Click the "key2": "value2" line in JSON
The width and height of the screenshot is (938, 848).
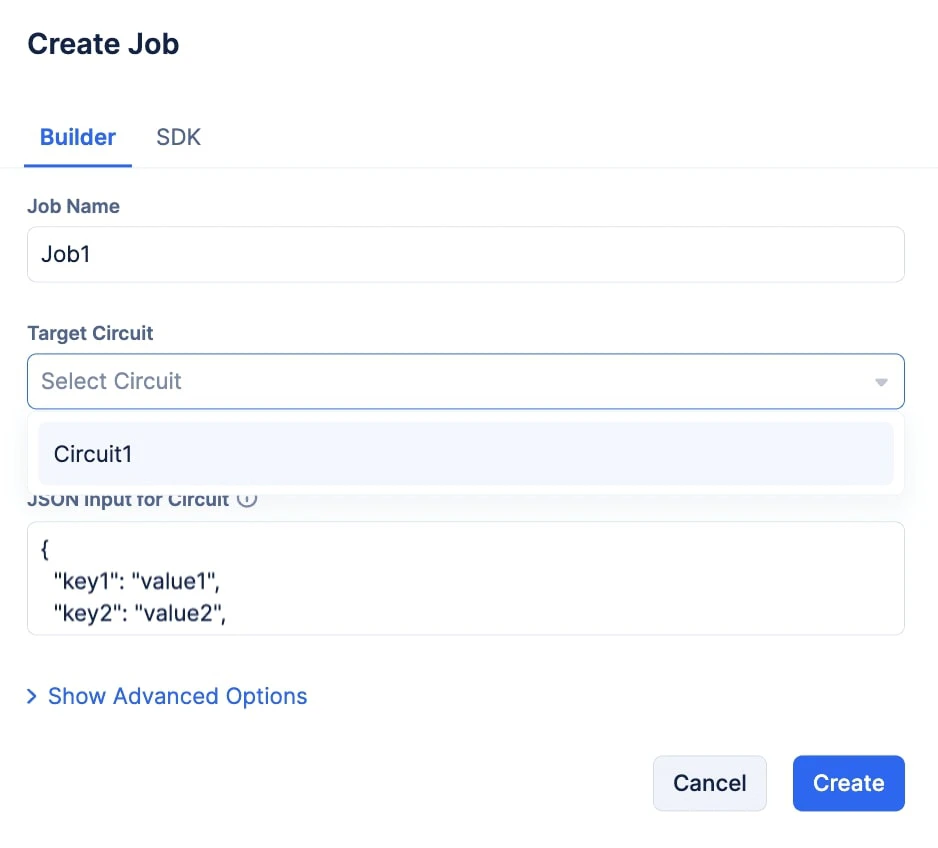(x=140, y=614)
